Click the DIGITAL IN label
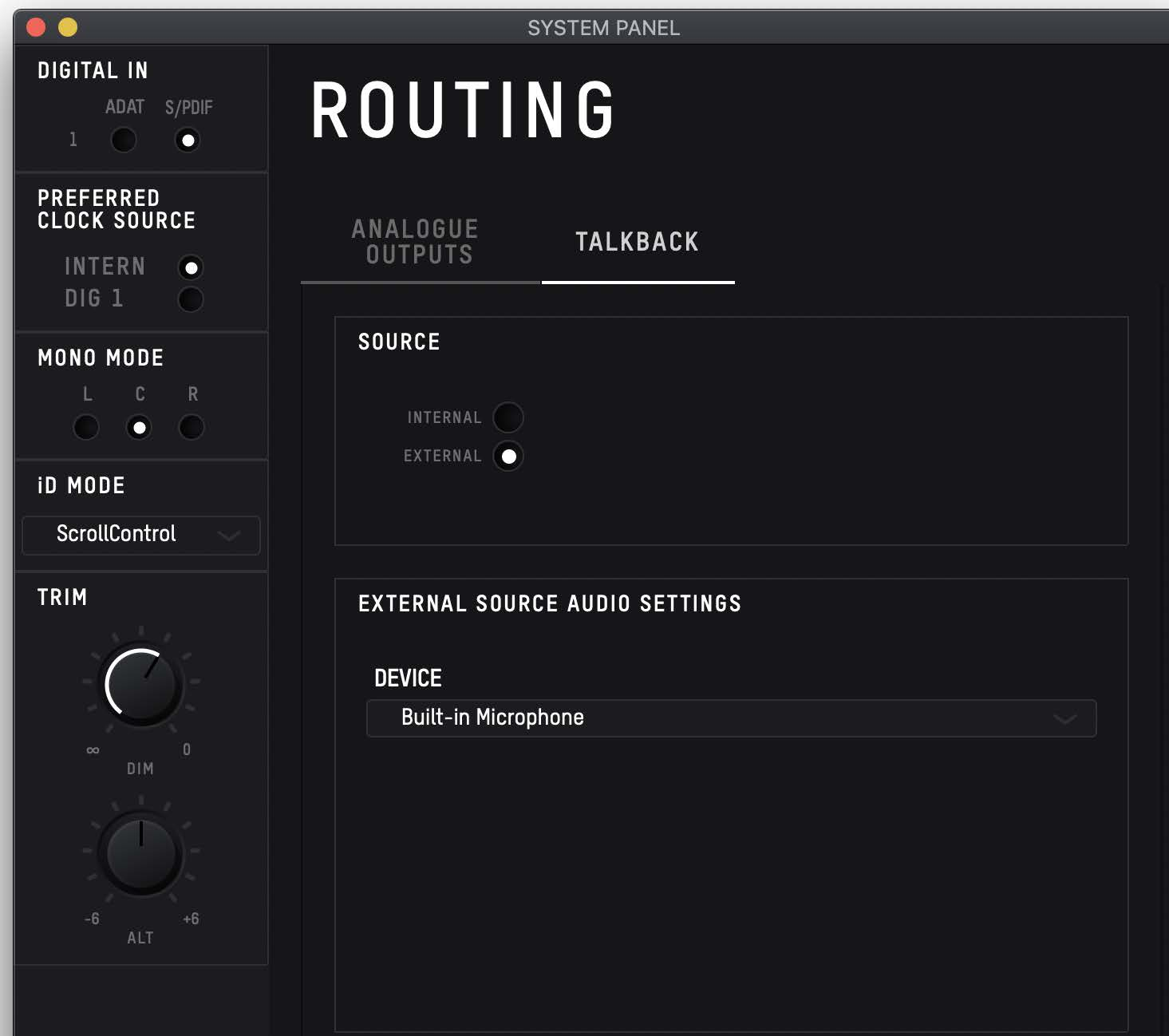Viewport: 1169px width, 1036px height. tap(93, 70)
